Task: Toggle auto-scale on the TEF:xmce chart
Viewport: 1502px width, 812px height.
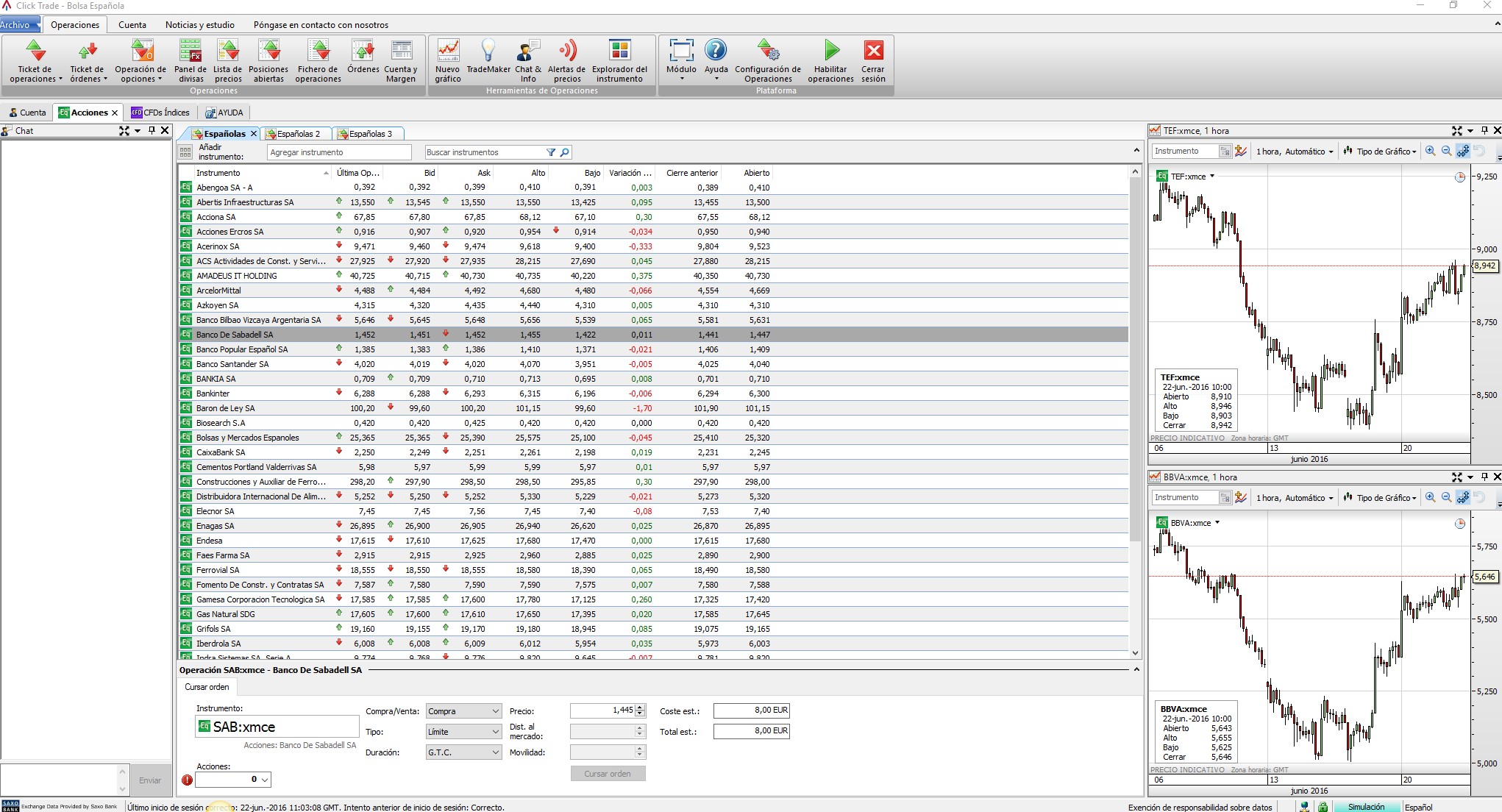Action: pos(1463,151)
